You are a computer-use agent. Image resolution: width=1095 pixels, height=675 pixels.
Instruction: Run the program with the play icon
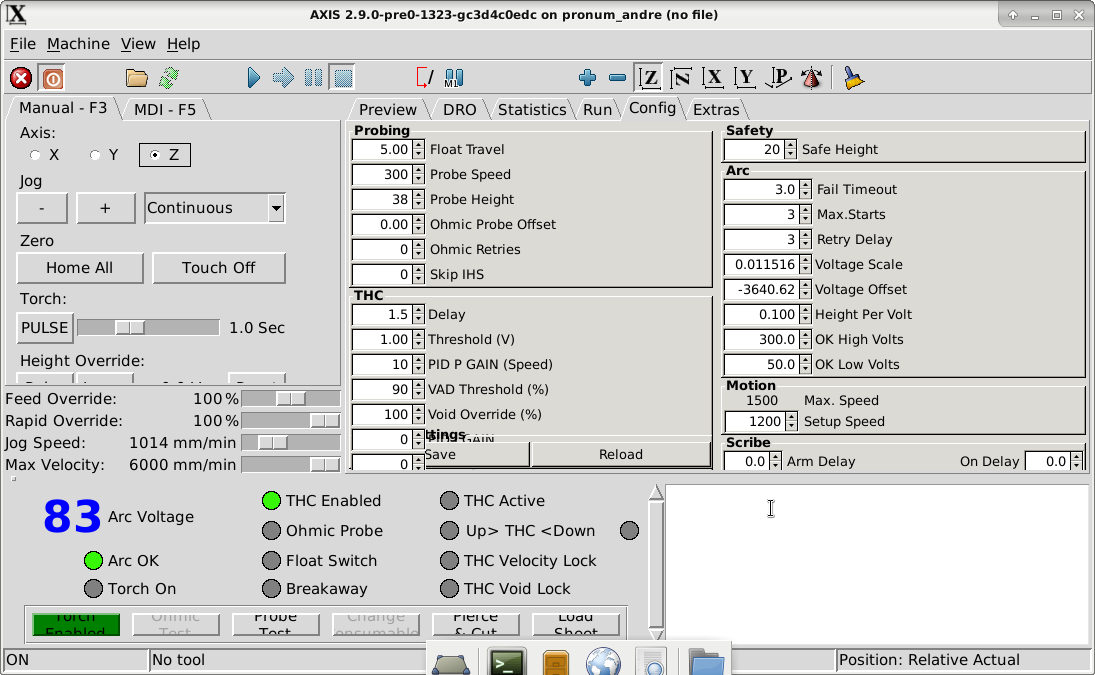click(253, 77)
